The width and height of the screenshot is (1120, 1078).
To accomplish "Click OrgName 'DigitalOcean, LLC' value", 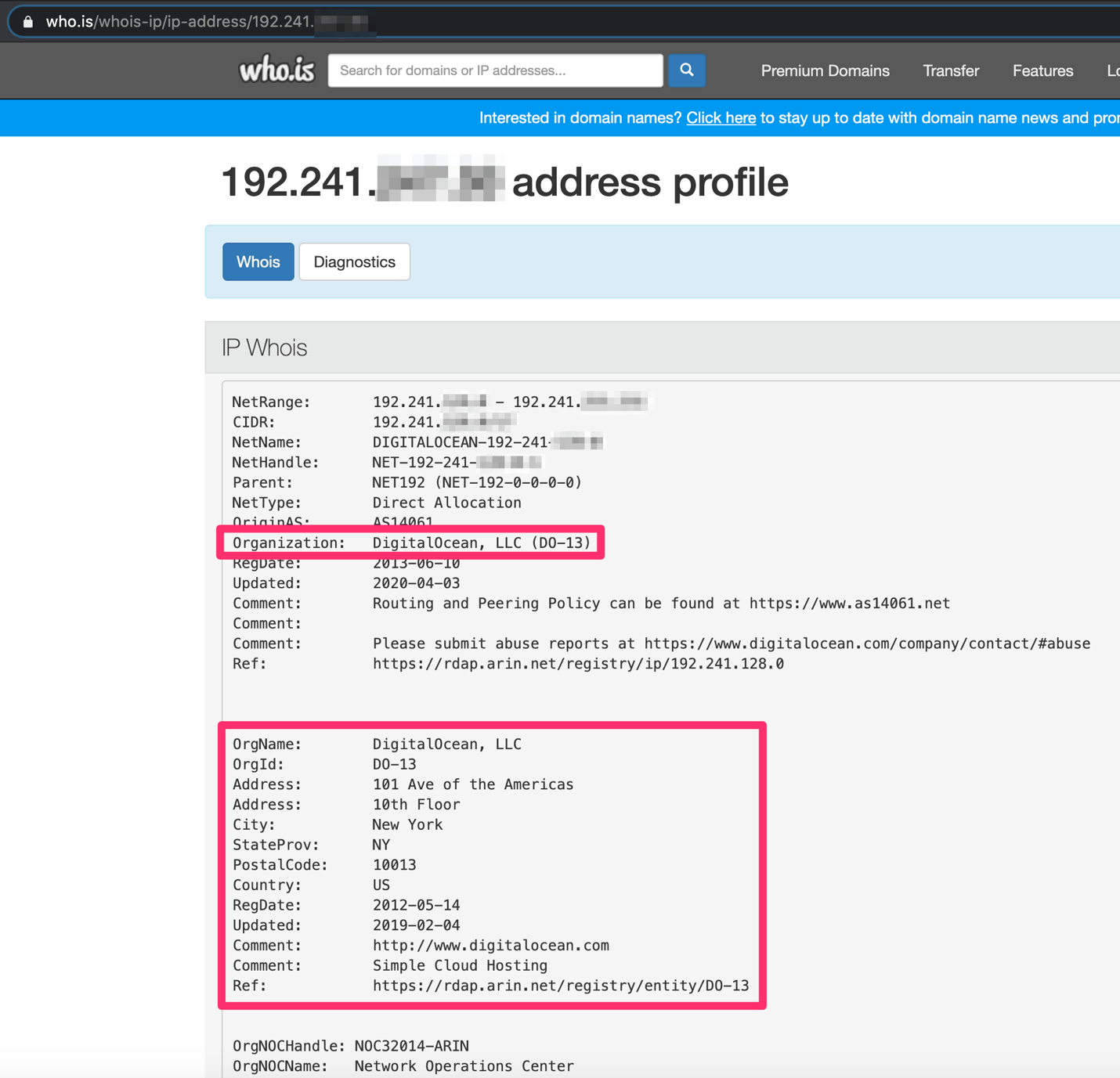I will [x=446, y=744].
